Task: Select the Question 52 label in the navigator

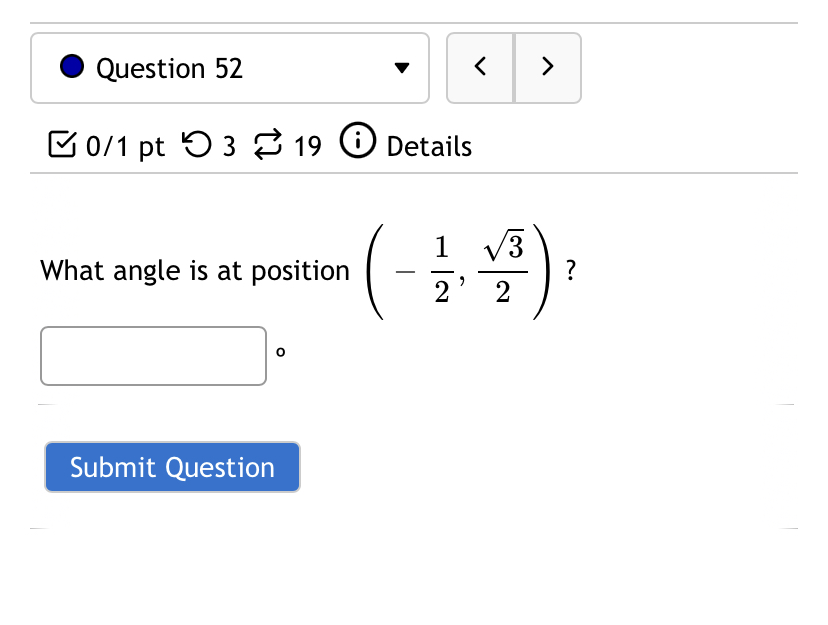Action: tap(168, 68)
